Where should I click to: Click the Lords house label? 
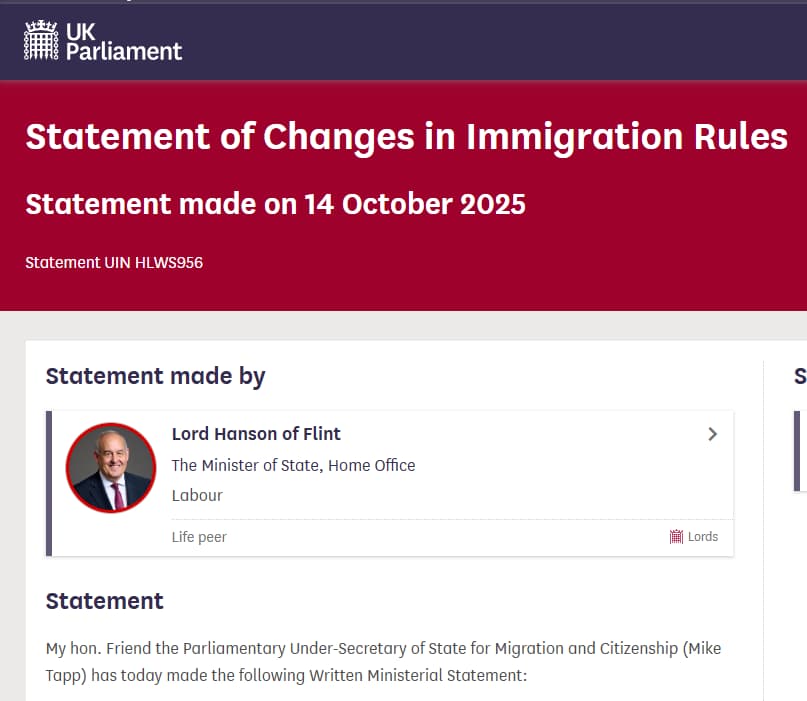pos(703,537)
